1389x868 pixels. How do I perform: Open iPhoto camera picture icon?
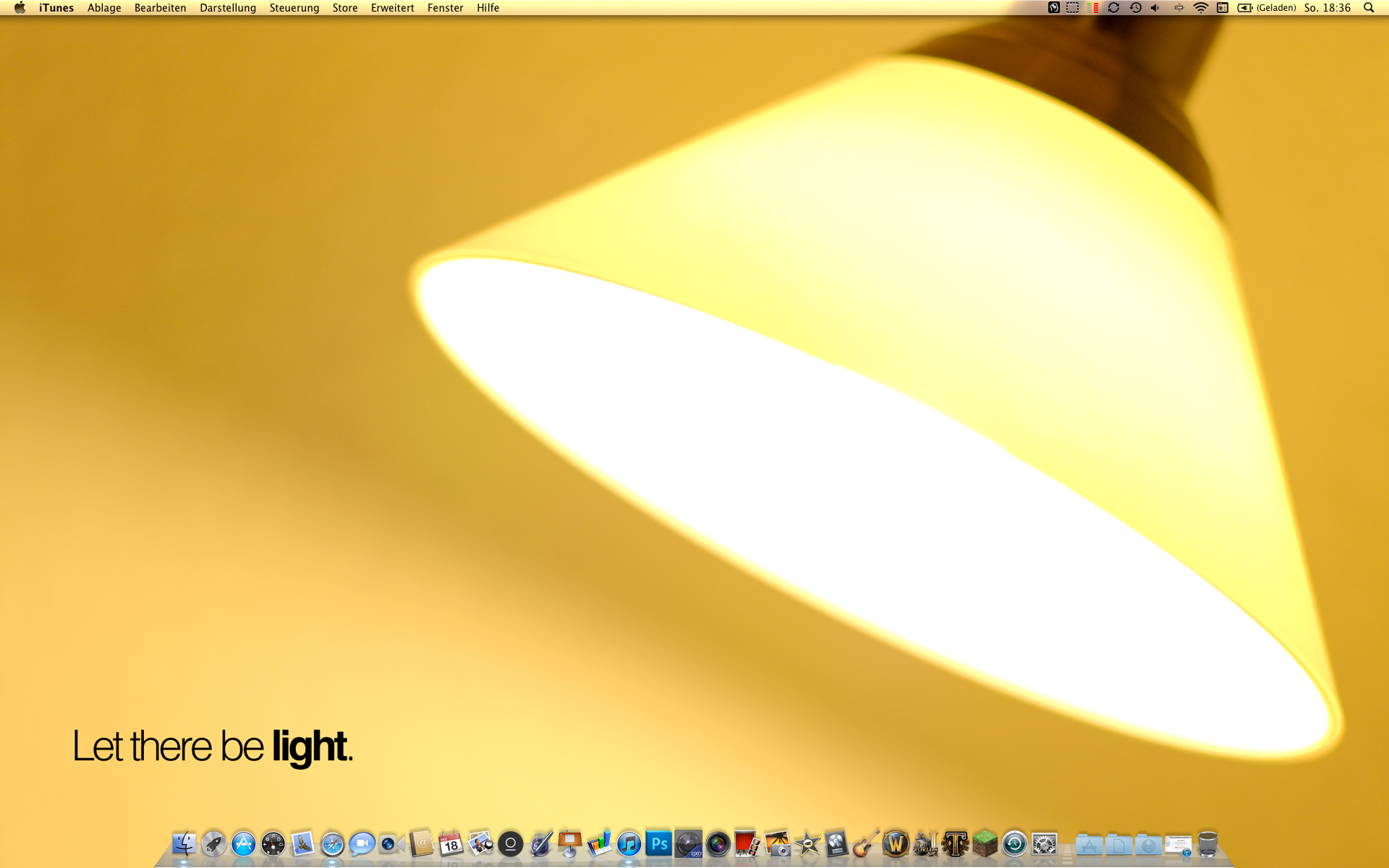click(777, 843)
